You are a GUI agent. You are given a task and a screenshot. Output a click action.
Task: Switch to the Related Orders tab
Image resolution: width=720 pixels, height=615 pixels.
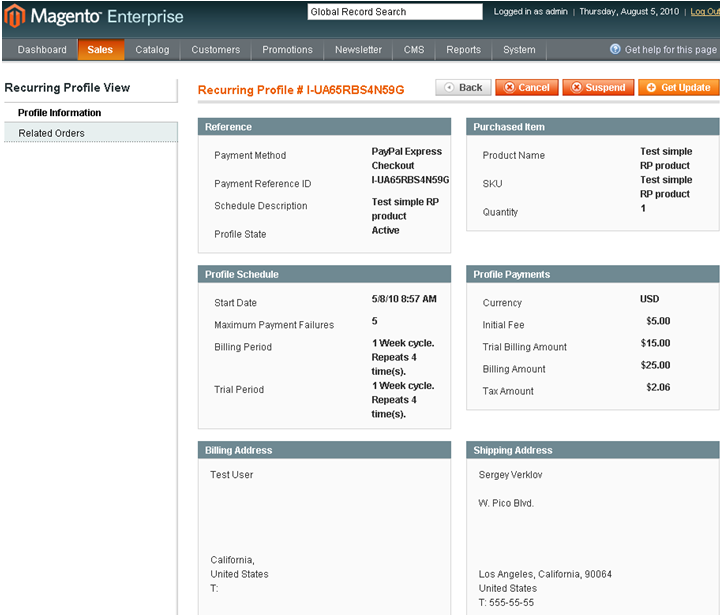(x=90, y=133)
